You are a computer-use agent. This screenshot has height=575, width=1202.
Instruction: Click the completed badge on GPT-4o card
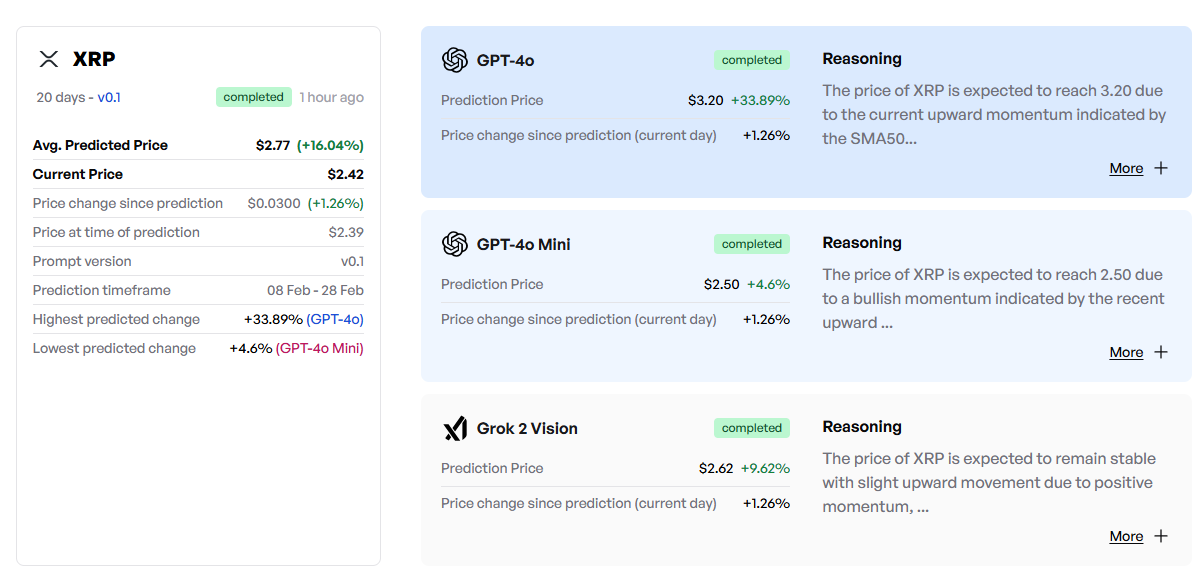tap(751, 60)
